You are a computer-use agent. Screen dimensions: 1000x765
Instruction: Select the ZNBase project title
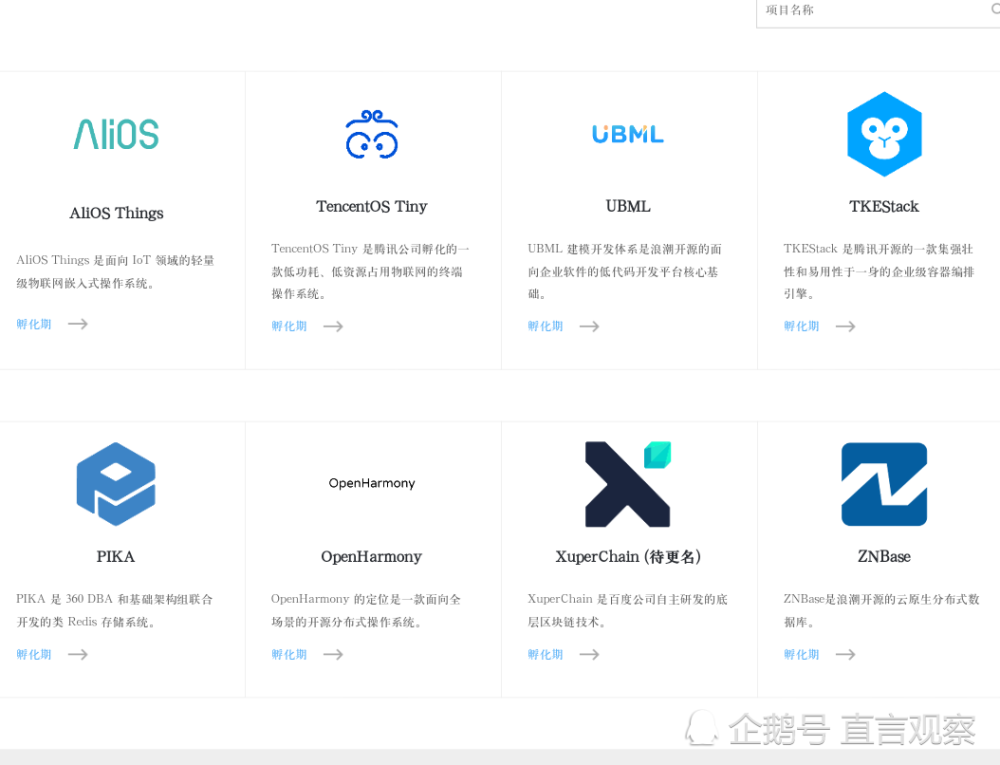(x=884, y=557)
